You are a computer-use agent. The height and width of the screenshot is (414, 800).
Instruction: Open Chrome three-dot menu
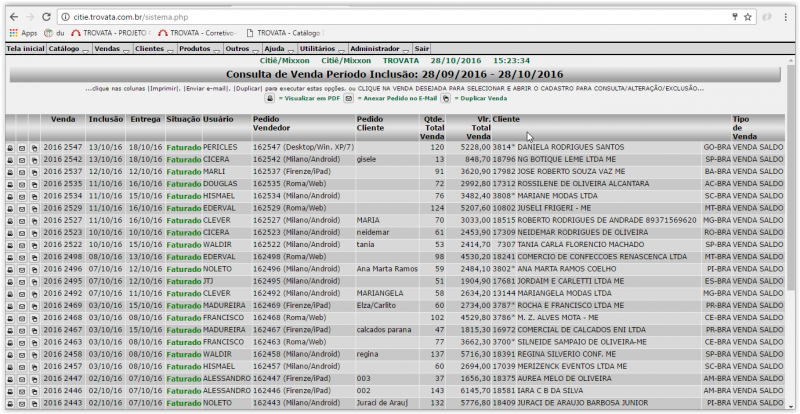786,17
